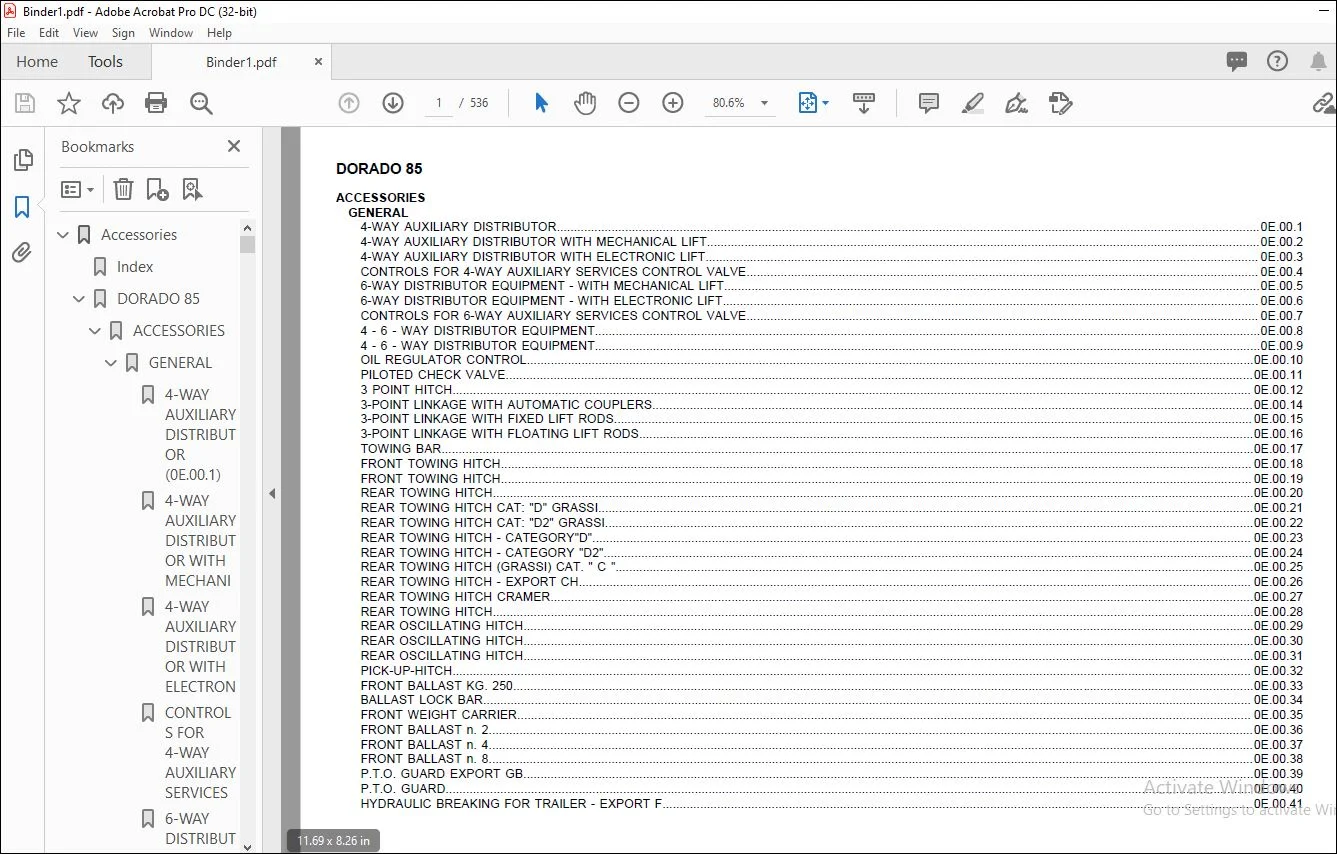Click the find current bookmark icon
Screen dimensions: 1337x854
tap(192, 189)
